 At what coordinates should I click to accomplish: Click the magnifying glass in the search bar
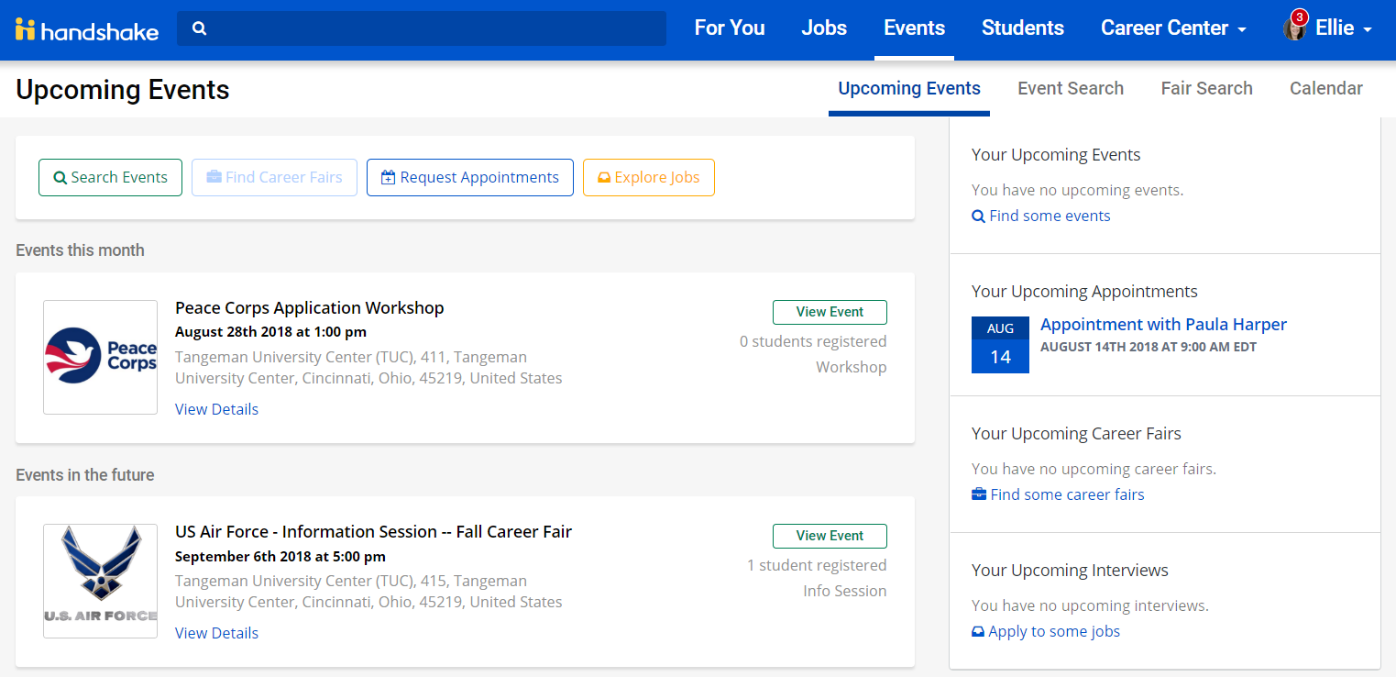197,28
